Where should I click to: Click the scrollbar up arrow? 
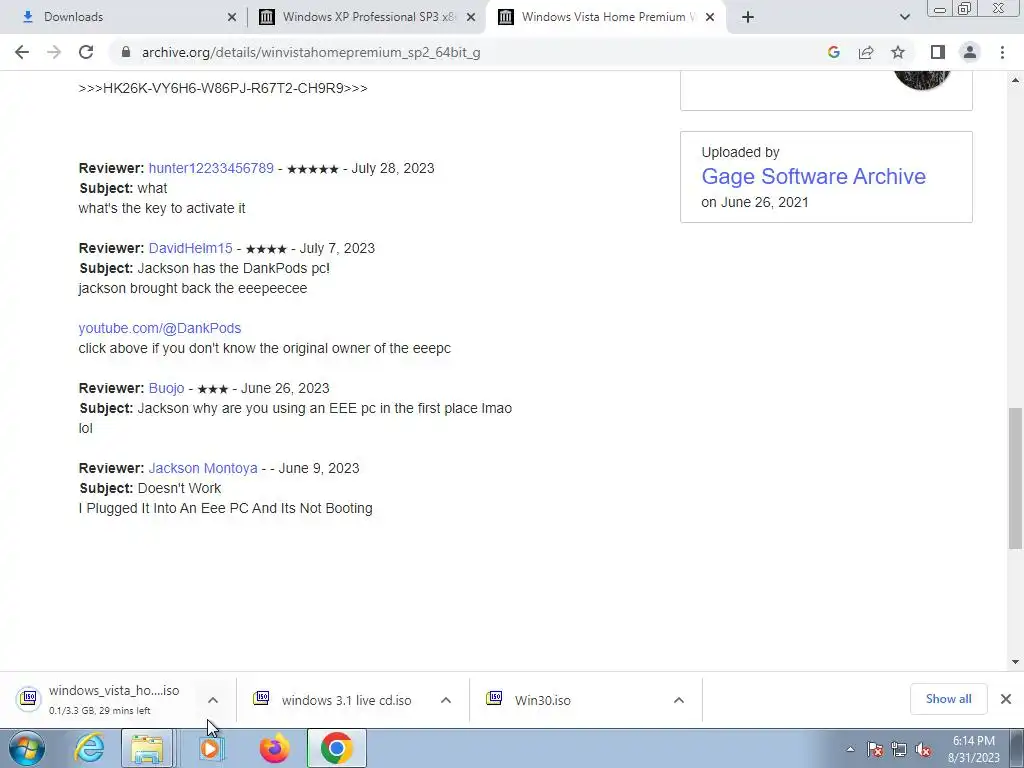tap(1015, 80)
